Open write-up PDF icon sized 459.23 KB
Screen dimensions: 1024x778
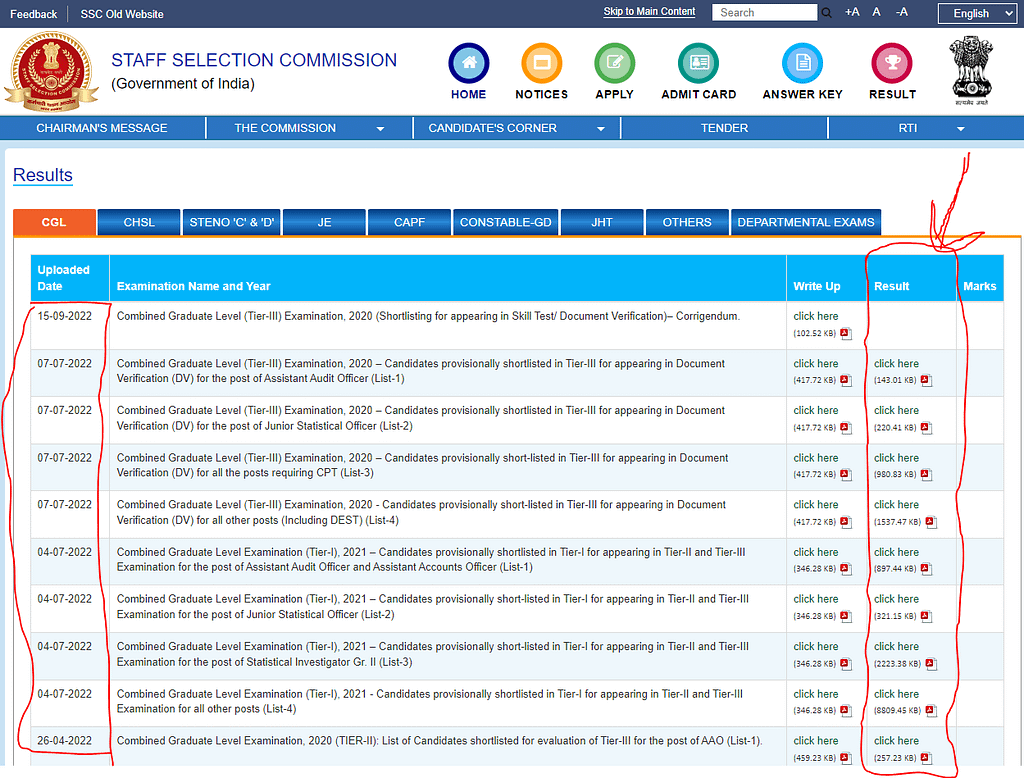pos(846,758)
